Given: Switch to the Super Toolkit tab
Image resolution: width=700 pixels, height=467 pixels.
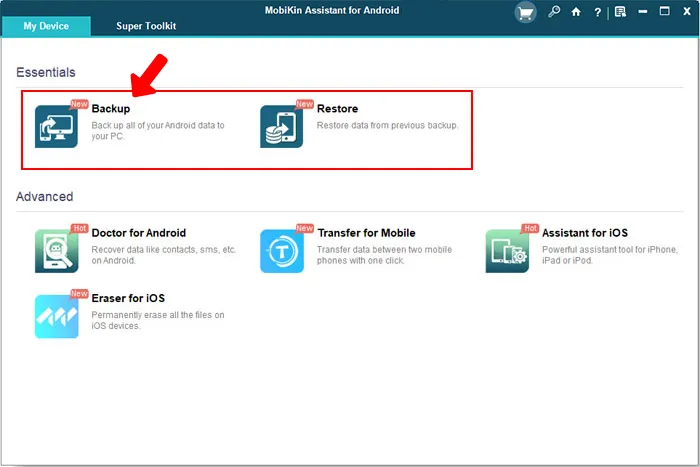Looking at the screenshot, I should (146, 26).
